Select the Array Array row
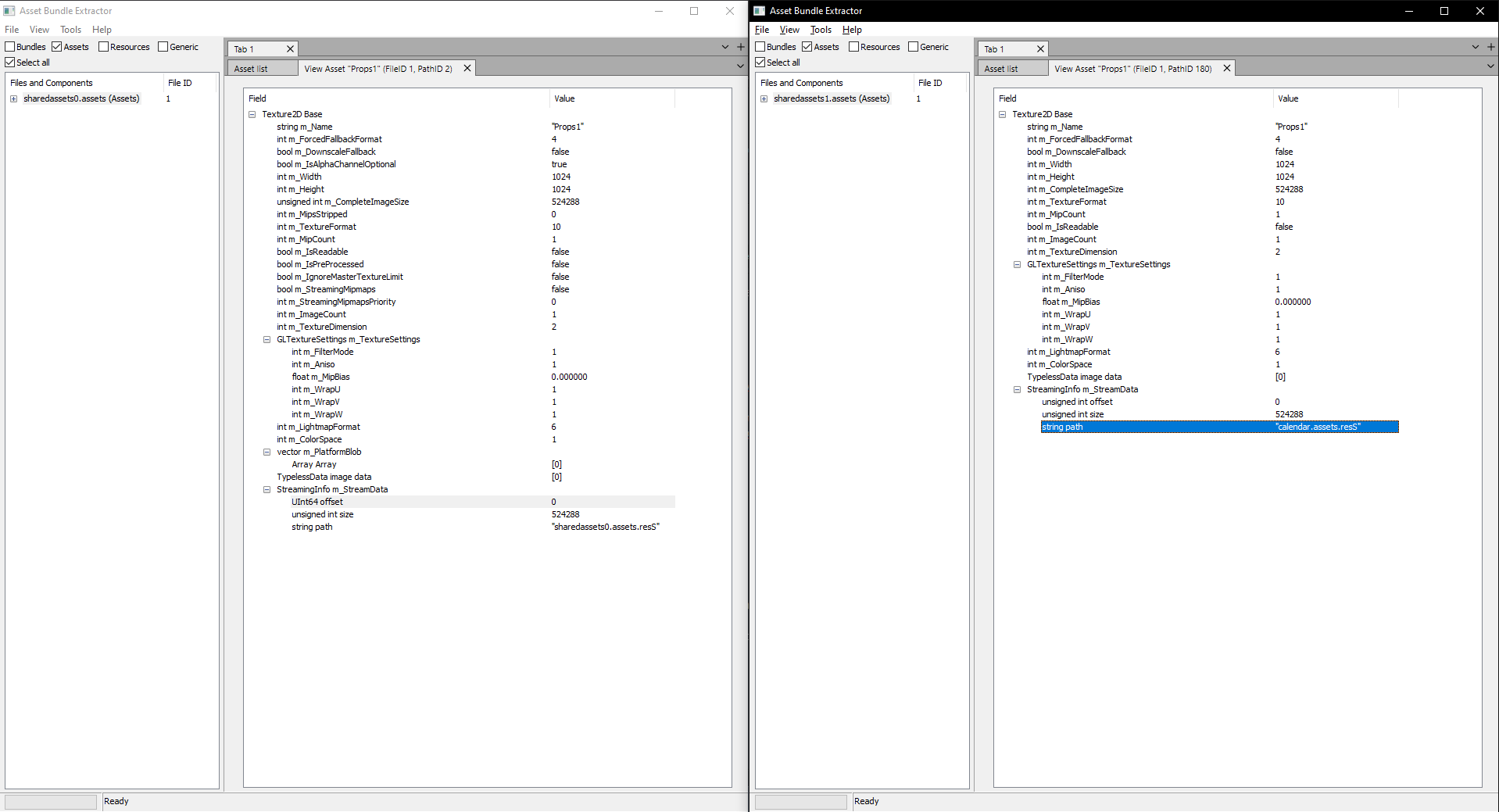 click(x=482, y=464)
